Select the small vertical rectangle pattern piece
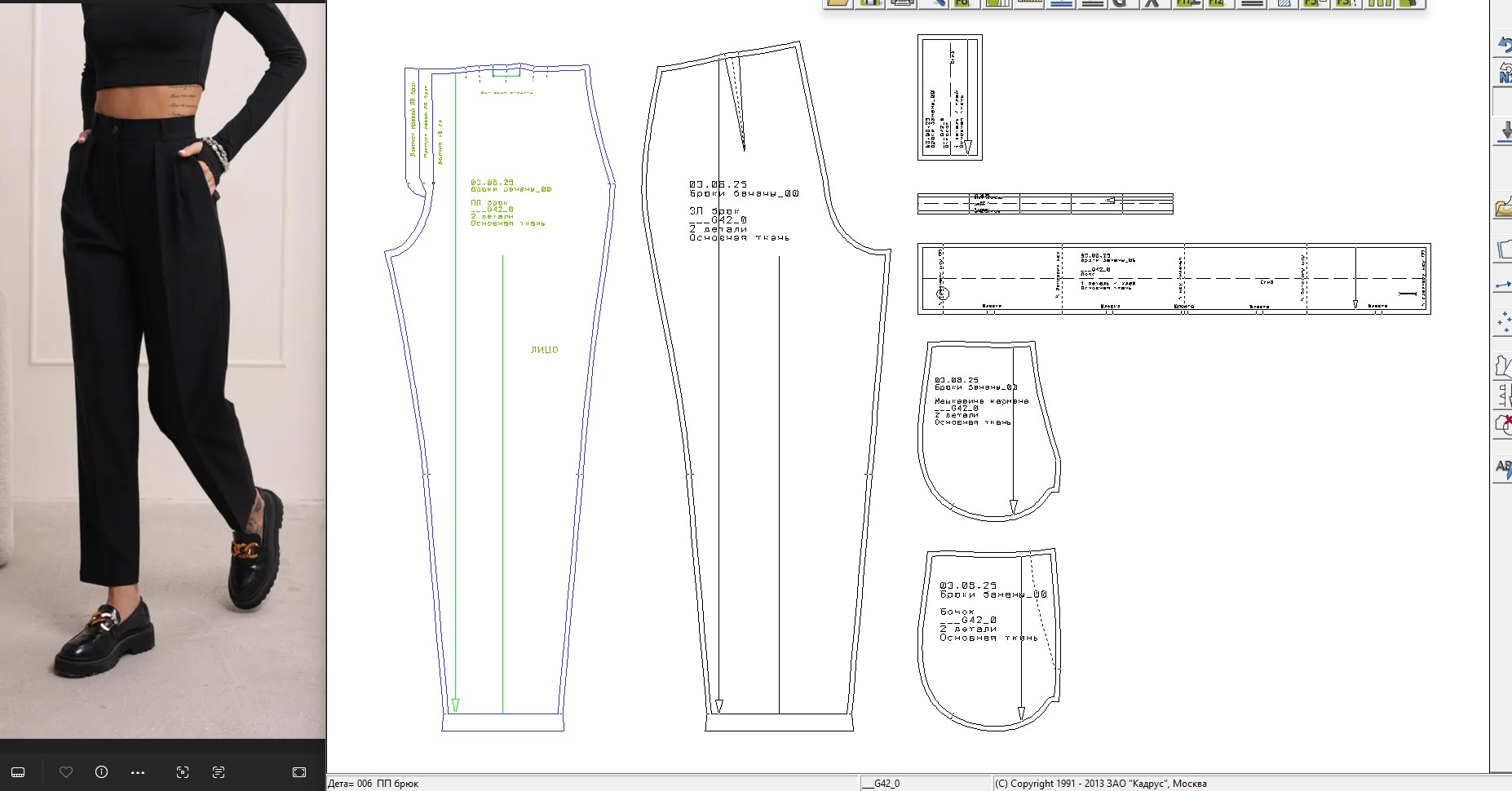 pyautogui.click(x=949, y=97)
